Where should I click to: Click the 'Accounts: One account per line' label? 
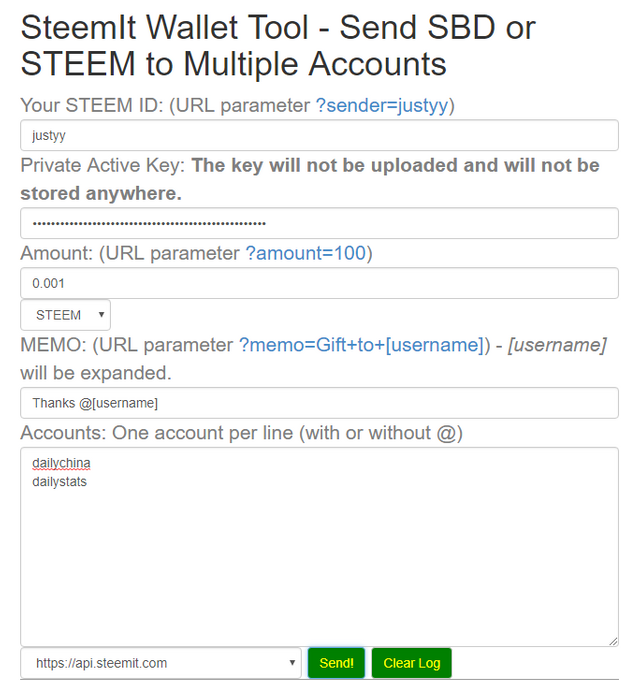[241, 433]
